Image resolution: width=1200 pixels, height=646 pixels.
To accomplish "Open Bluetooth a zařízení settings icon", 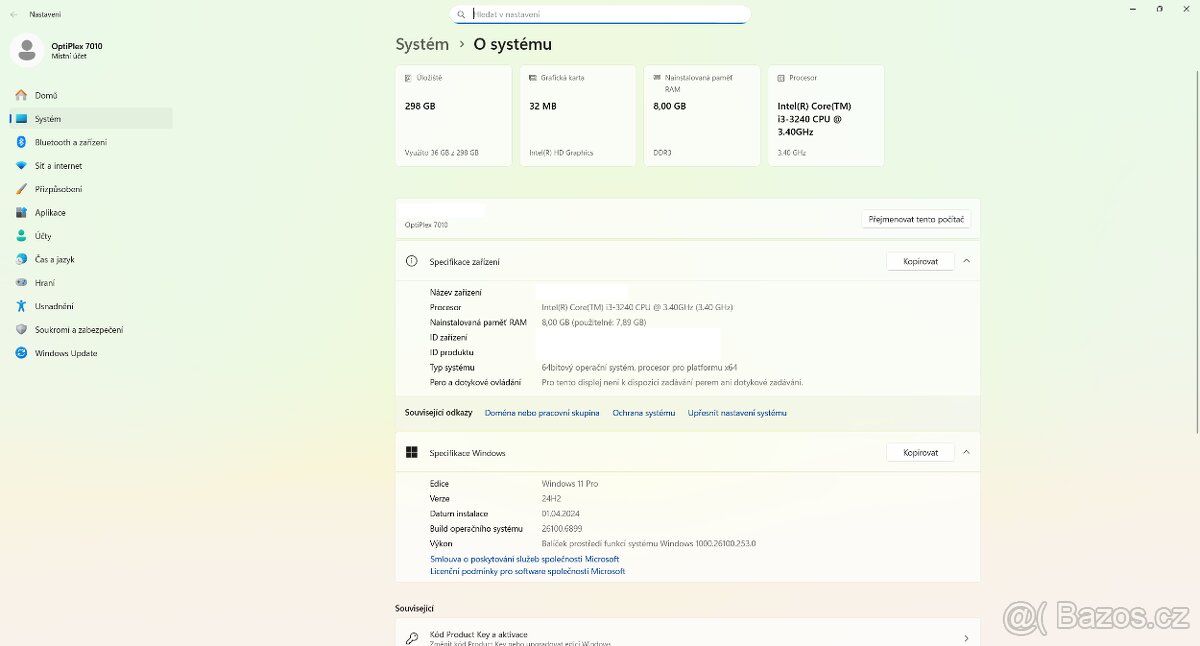I will pos(21,142).
